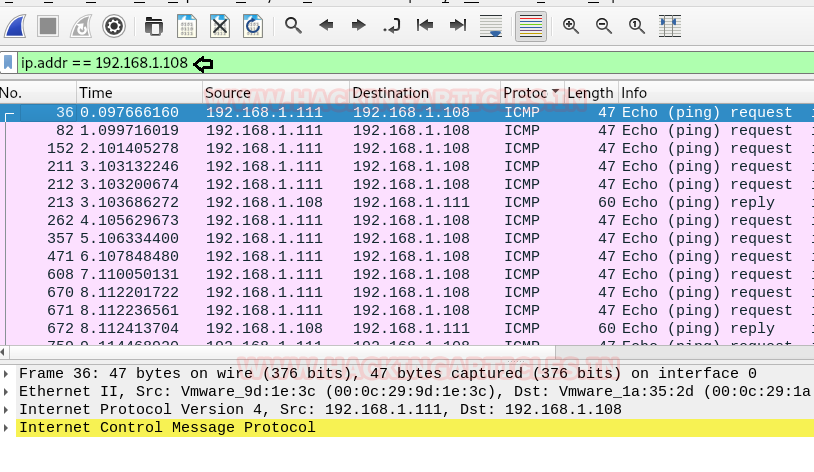The image size is (814, 472).
Task: Click the display filter input field
Action: coord(415,63)
